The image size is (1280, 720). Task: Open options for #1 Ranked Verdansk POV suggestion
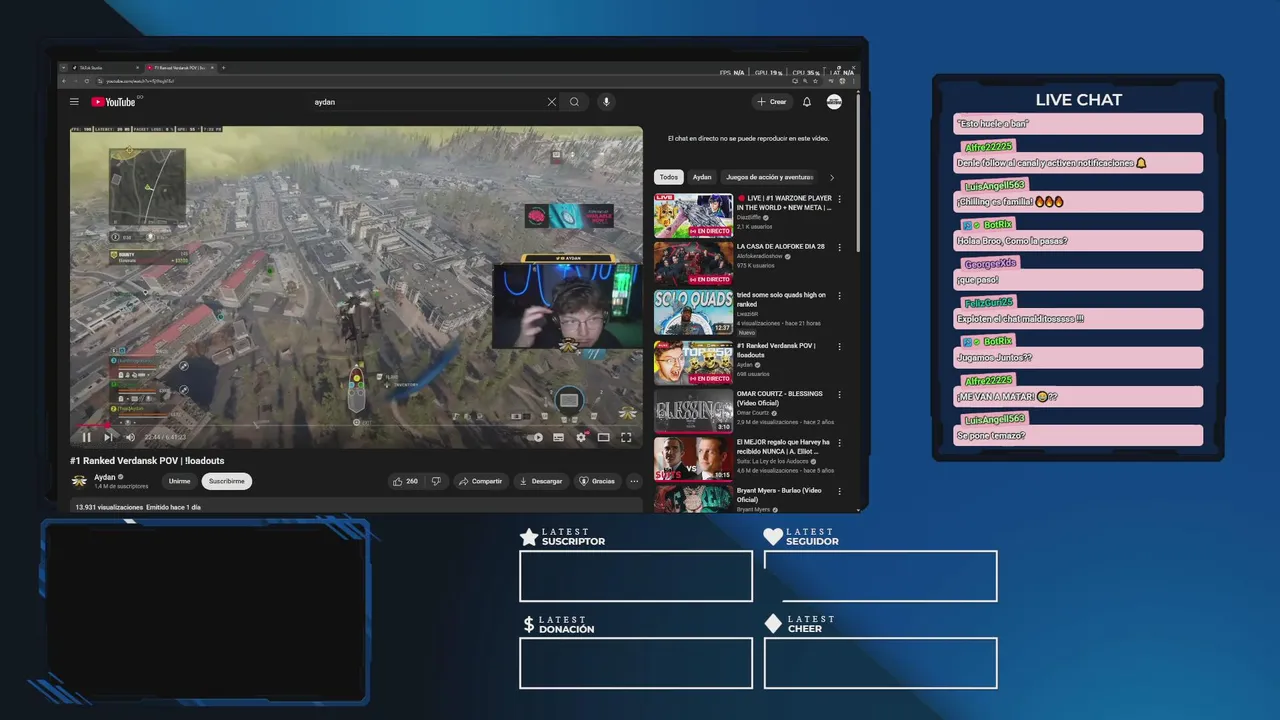point(839,345)
